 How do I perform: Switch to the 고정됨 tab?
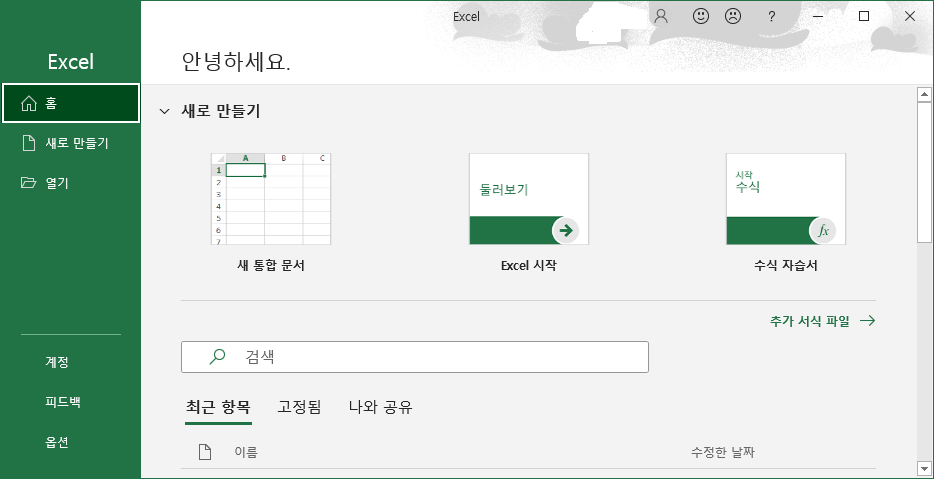300,408
